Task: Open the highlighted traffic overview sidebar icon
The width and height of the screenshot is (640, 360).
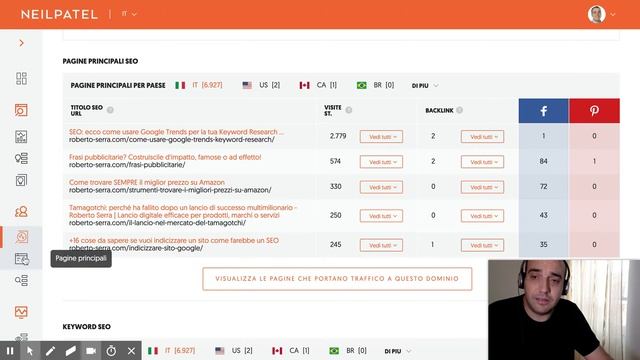Action: [21, 237]
